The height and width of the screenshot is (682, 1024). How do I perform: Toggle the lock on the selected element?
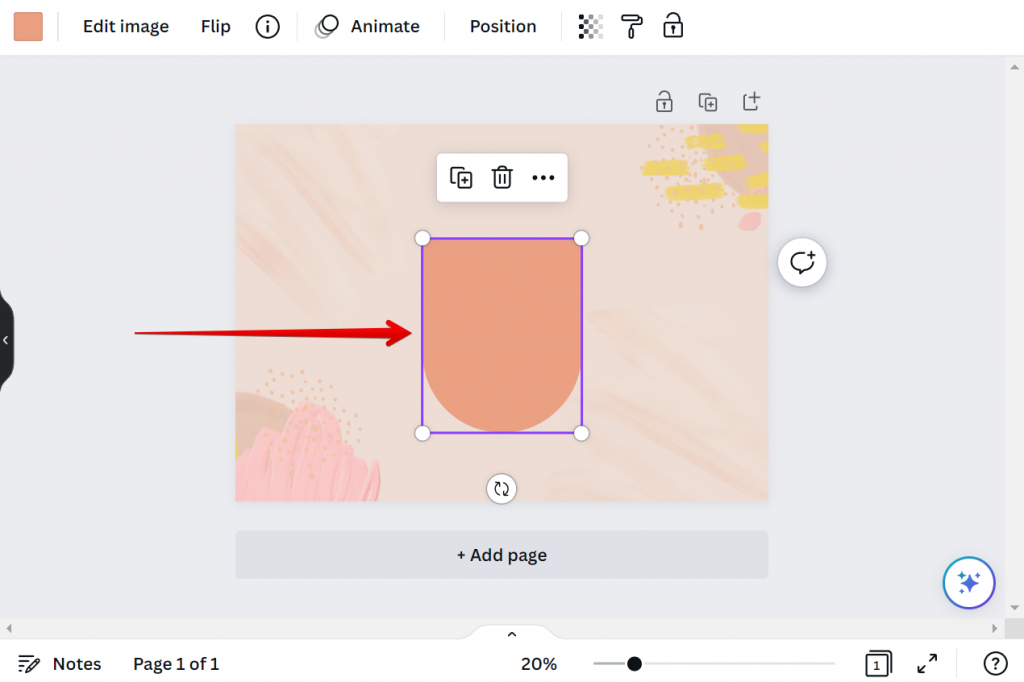[673, 26]
